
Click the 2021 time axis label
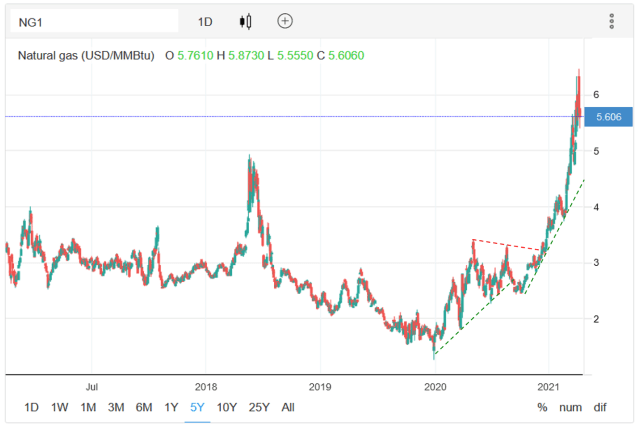pos(549,386)
